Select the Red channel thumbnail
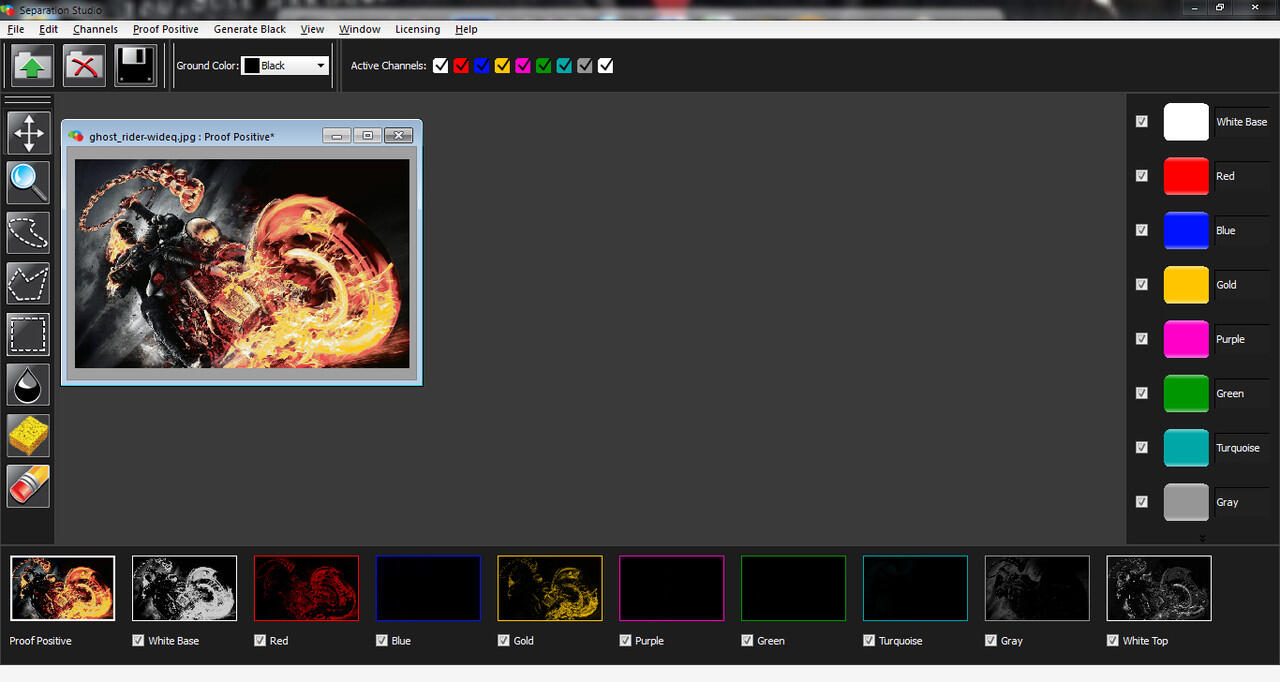The image size is (1280, 682). (306, 588)
